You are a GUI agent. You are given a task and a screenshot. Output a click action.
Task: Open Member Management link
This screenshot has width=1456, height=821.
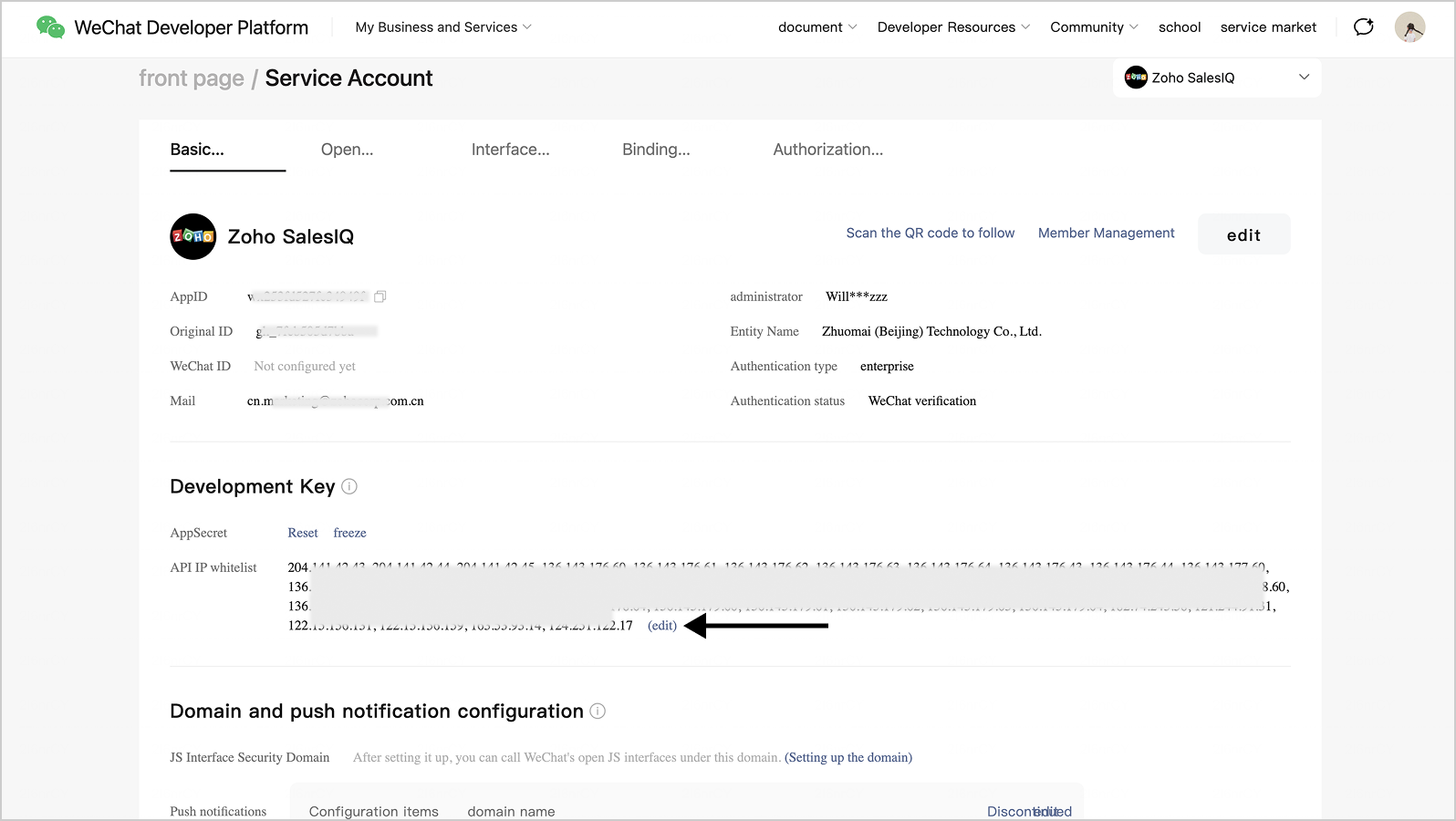[x=1106, y=234]
